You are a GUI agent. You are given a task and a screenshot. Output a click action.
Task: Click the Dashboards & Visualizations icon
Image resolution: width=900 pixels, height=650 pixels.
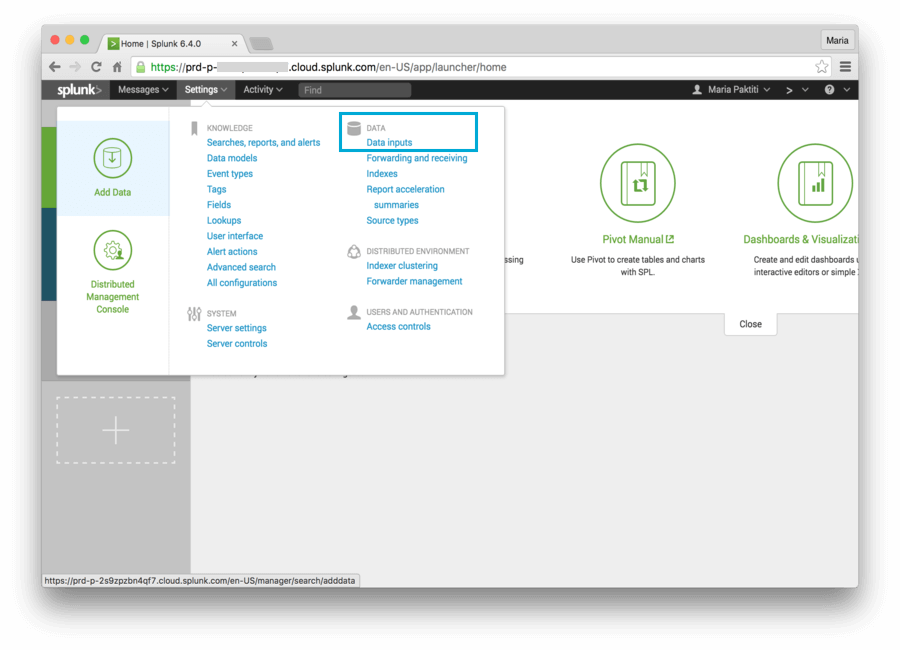point(815,183)
